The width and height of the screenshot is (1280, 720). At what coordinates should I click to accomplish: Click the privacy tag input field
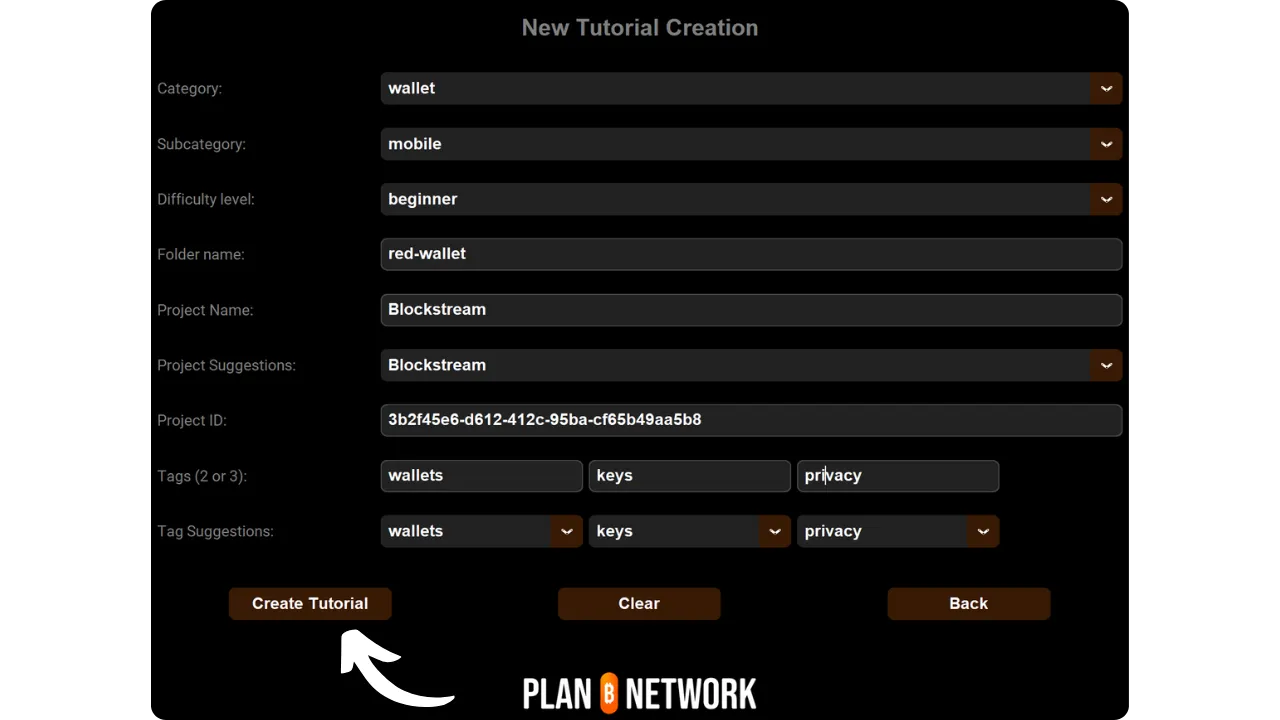click(x=897, y=476)
